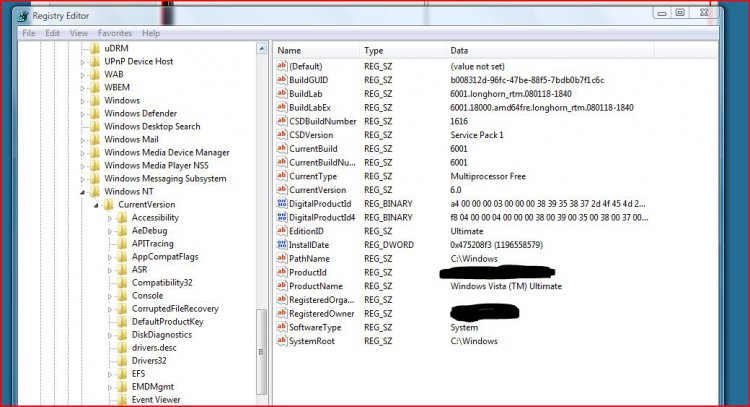Click the folder icon of Windows NT key

(95, 191)
